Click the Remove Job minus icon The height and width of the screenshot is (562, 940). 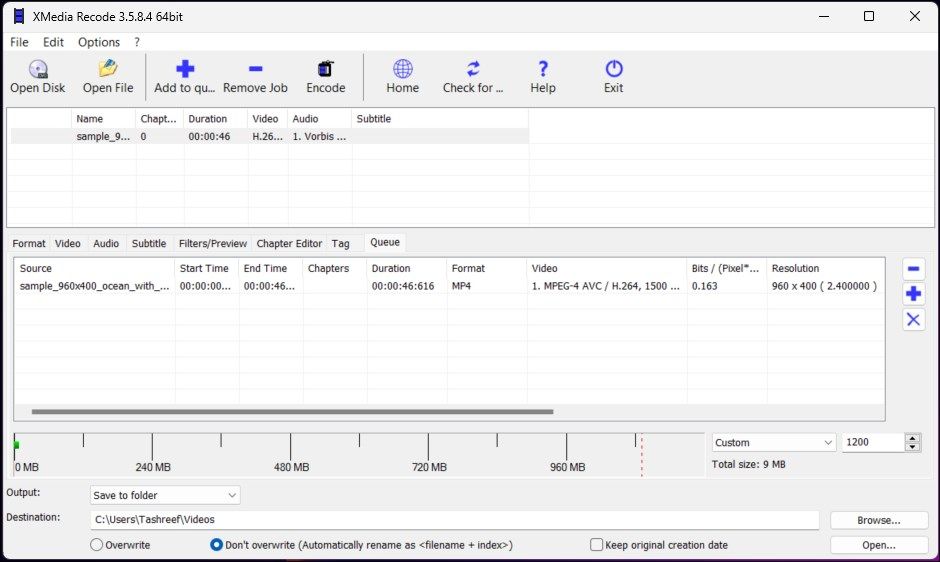tap(255, 70)
